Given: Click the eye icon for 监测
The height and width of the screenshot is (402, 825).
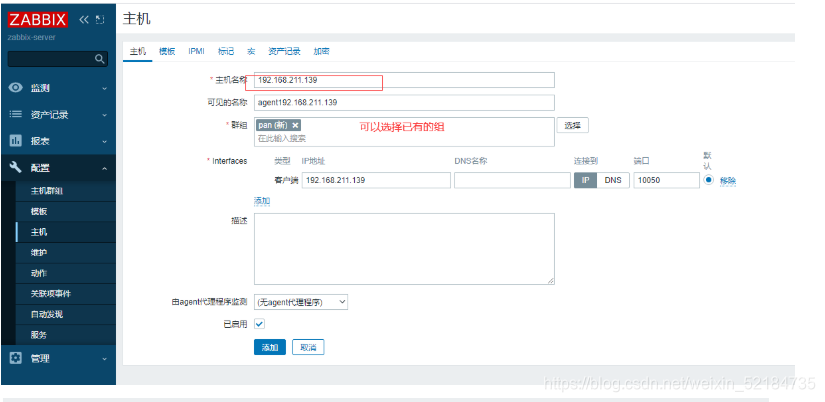Looking at the screenshot, I should (x=16, y=88).
